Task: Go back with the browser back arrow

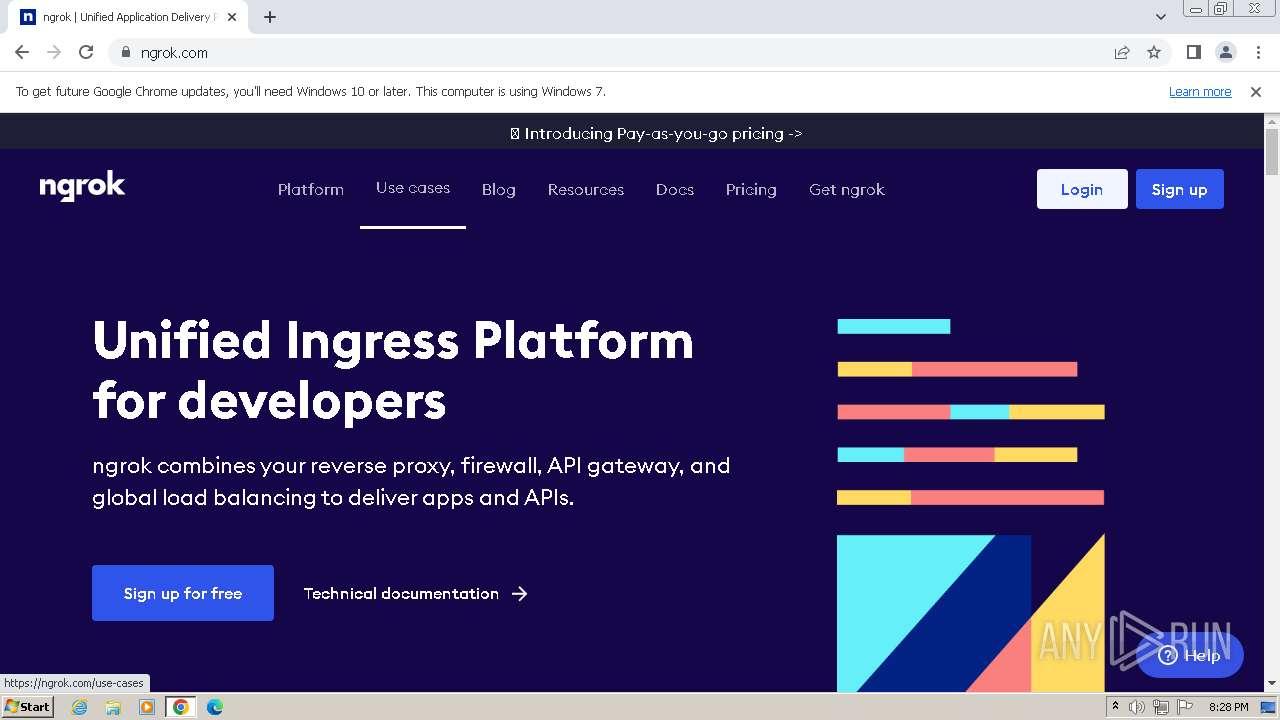Action: [22, 52]
